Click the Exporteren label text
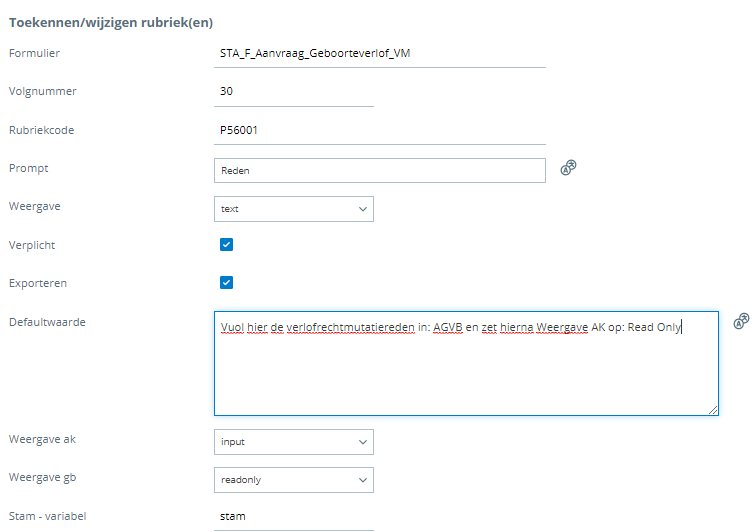The height and width of the screenshot is (532, 756). [x=37, y=283]
